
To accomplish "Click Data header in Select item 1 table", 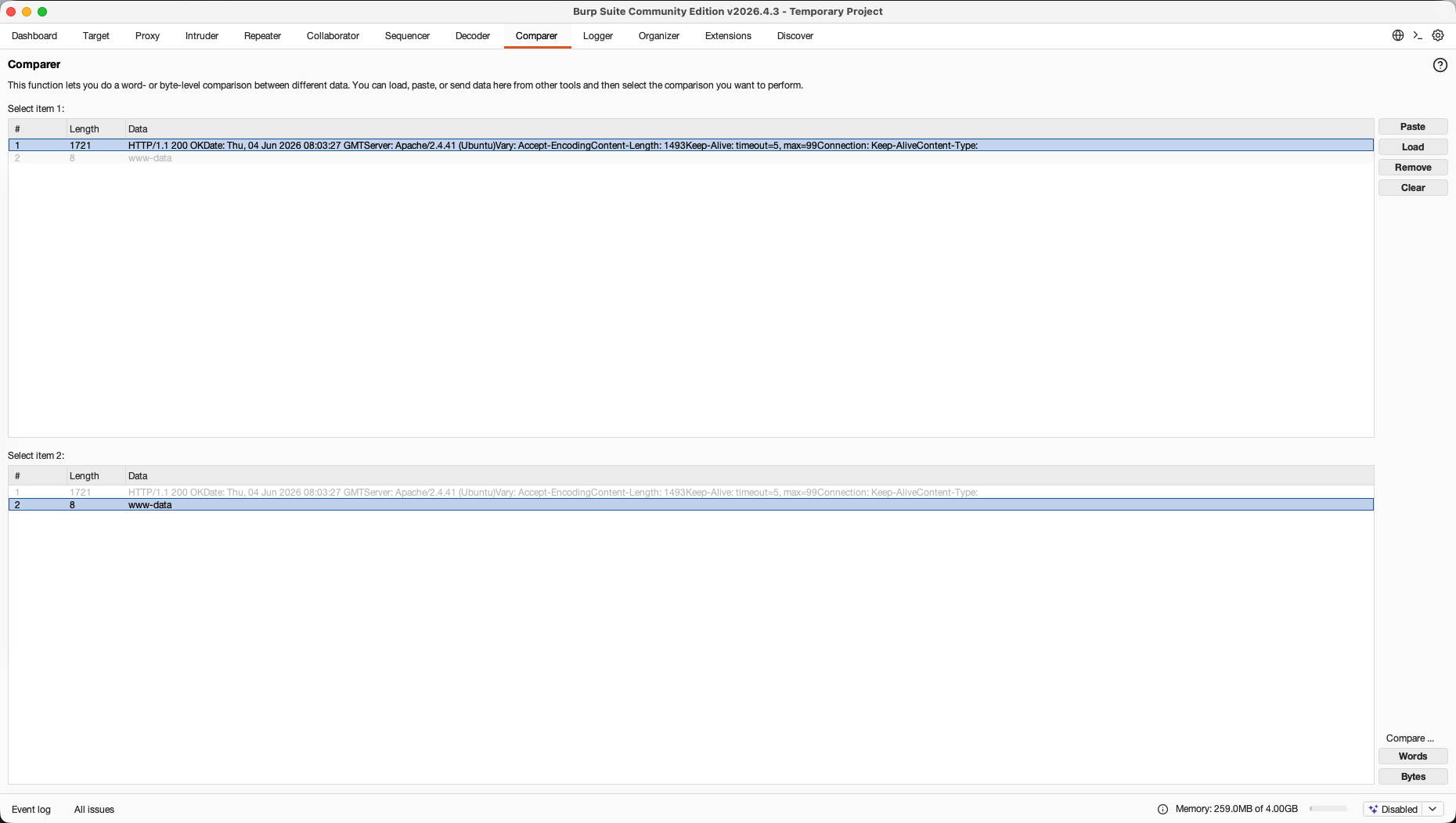I will click(x=749, y=129).
